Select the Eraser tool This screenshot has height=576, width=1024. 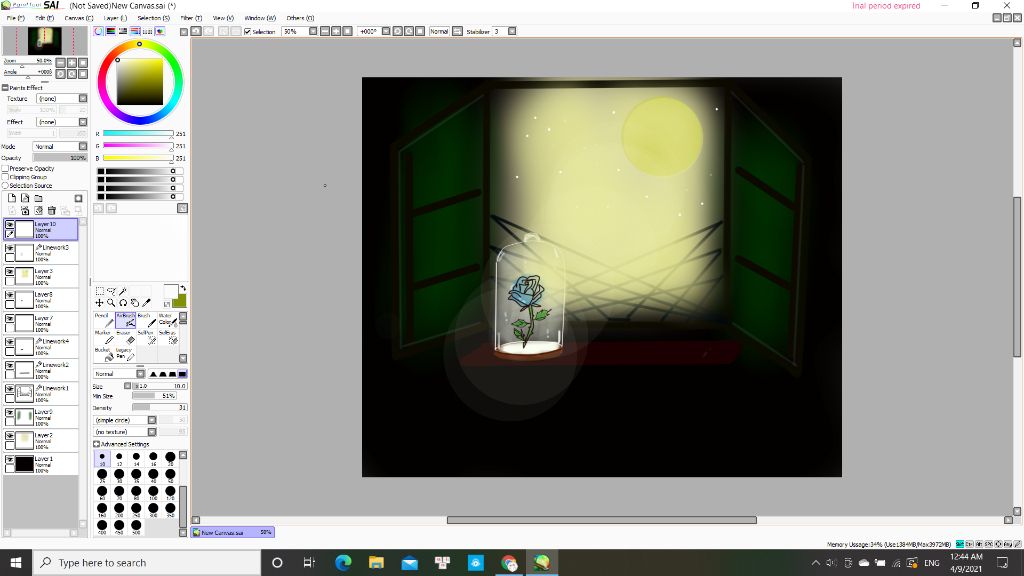click(x=125, y=336)
